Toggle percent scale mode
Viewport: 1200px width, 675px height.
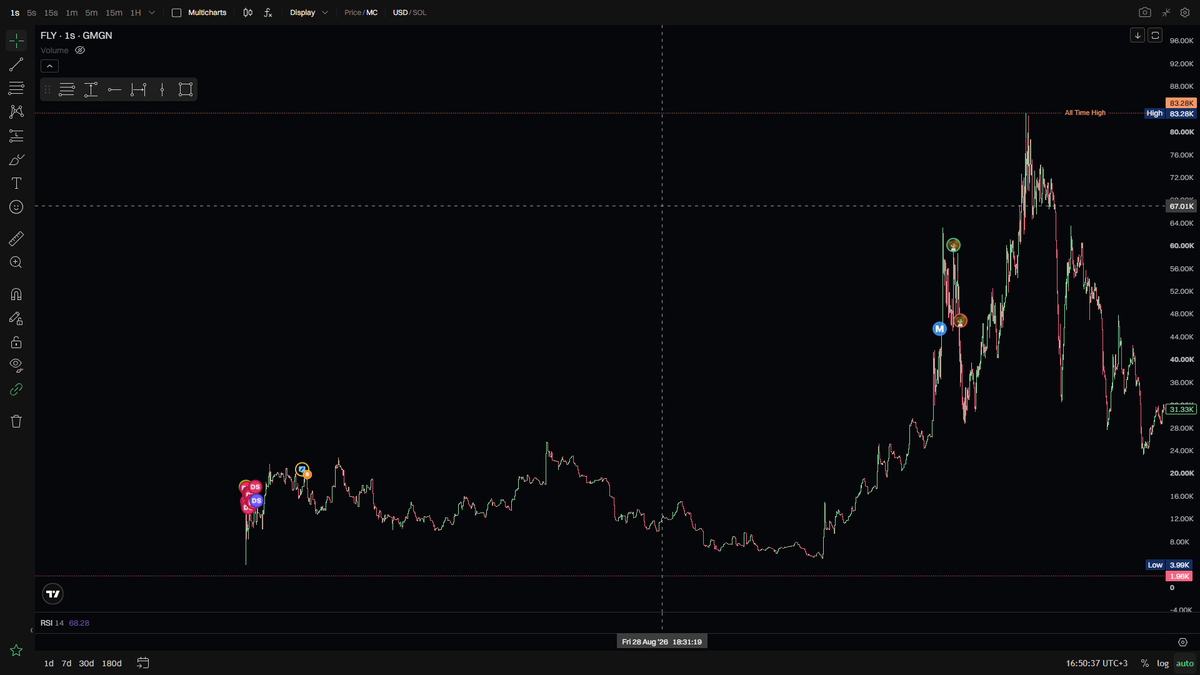point(1144,663)
